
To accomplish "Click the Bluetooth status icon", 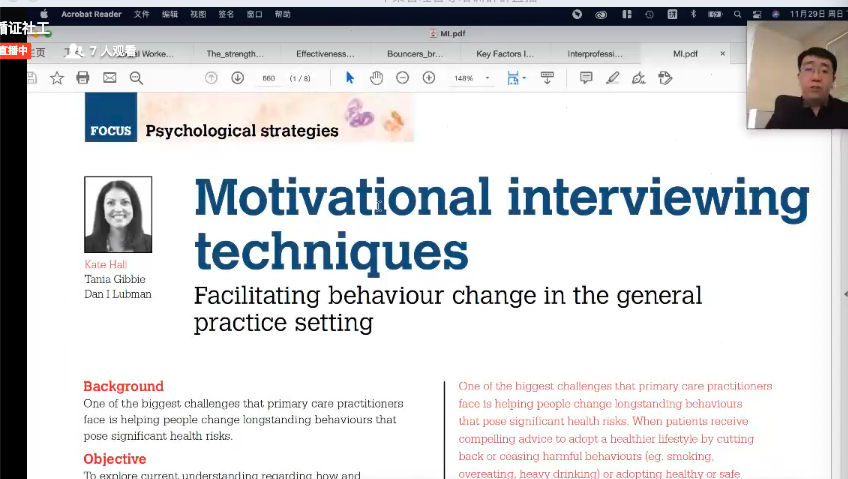I will [693, 14].
